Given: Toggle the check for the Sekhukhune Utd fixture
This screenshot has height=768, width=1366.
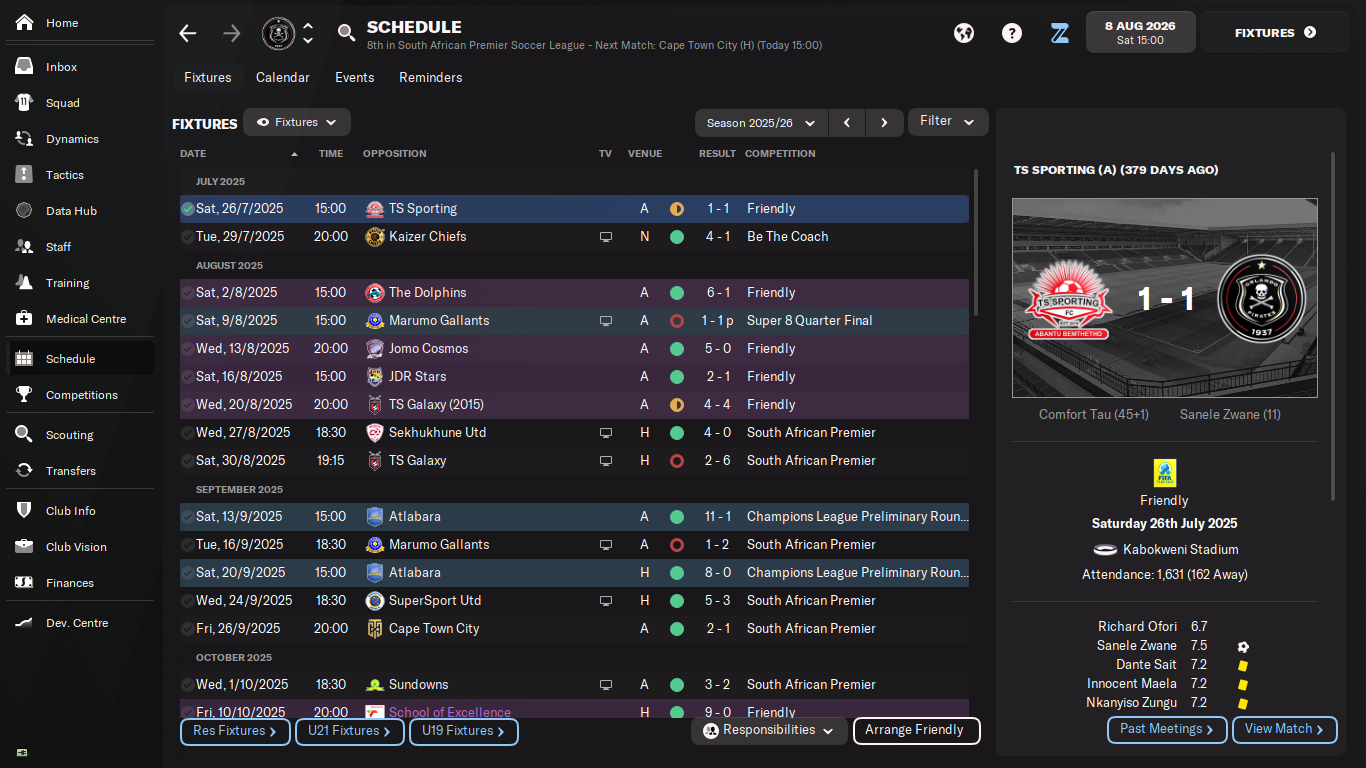Looking at the screenshot, I should tap(188, 433).
